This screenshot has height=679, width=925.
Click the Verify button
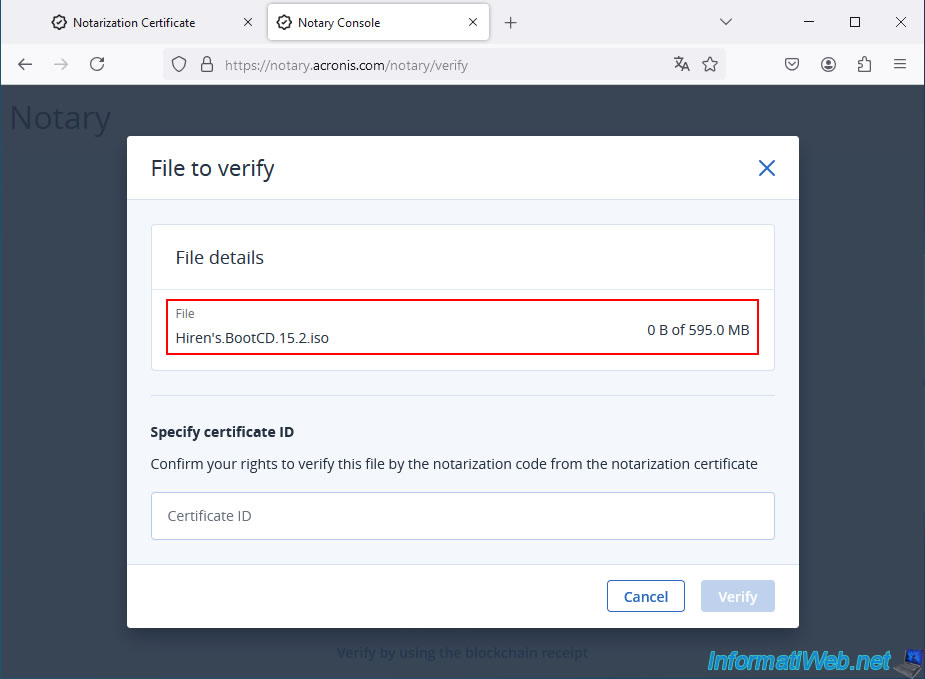coord(737,596)
